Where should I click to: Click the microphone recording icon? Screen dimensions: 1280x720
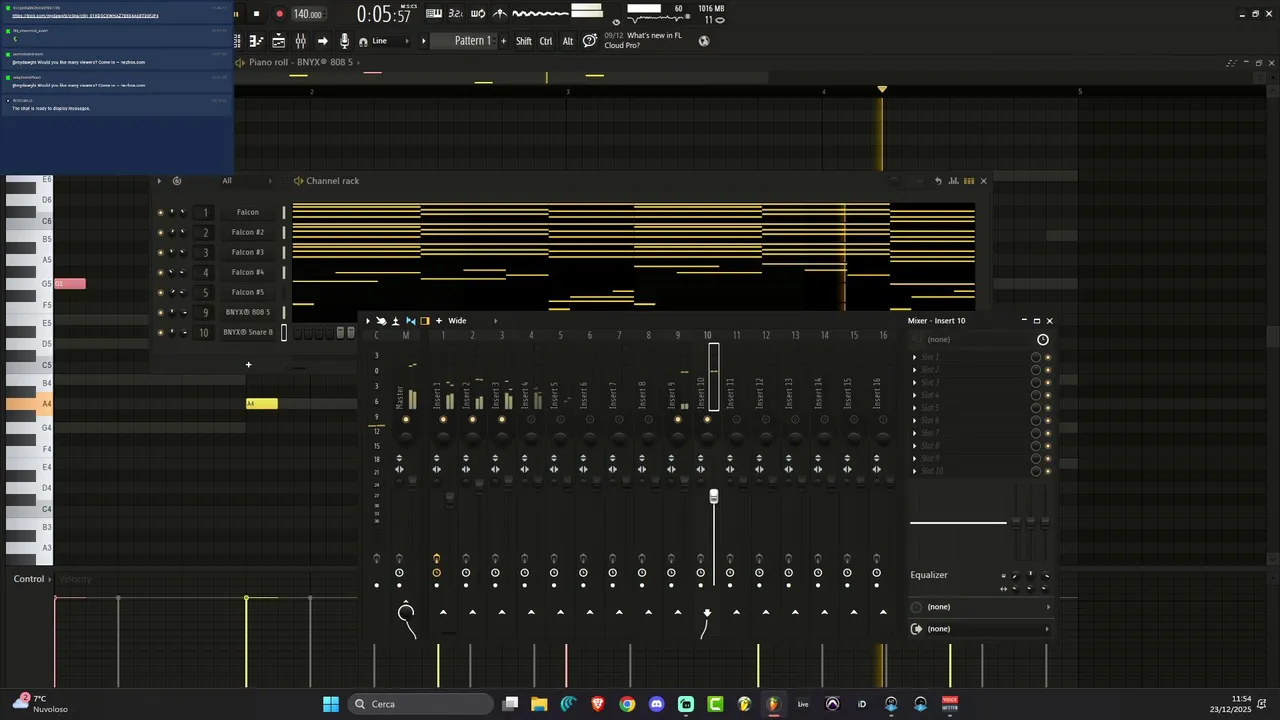point(344,41)
